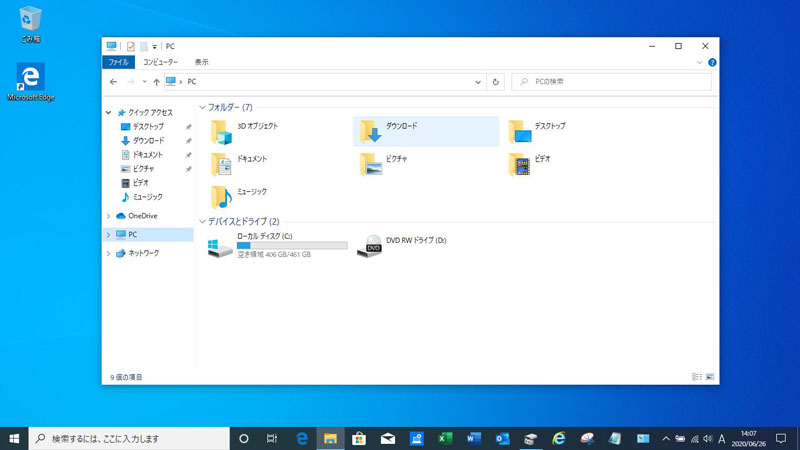
Task: Open Microsoft Store from the taskbar
Action: (359, 438)
